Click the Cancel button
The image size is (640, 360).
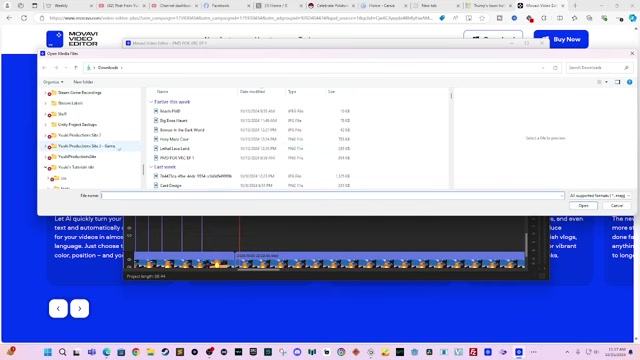click(617, 206)
